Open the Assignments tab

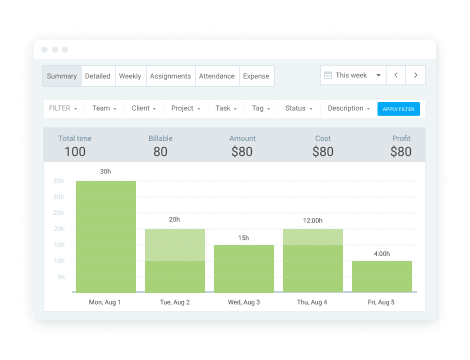[170, 76]
